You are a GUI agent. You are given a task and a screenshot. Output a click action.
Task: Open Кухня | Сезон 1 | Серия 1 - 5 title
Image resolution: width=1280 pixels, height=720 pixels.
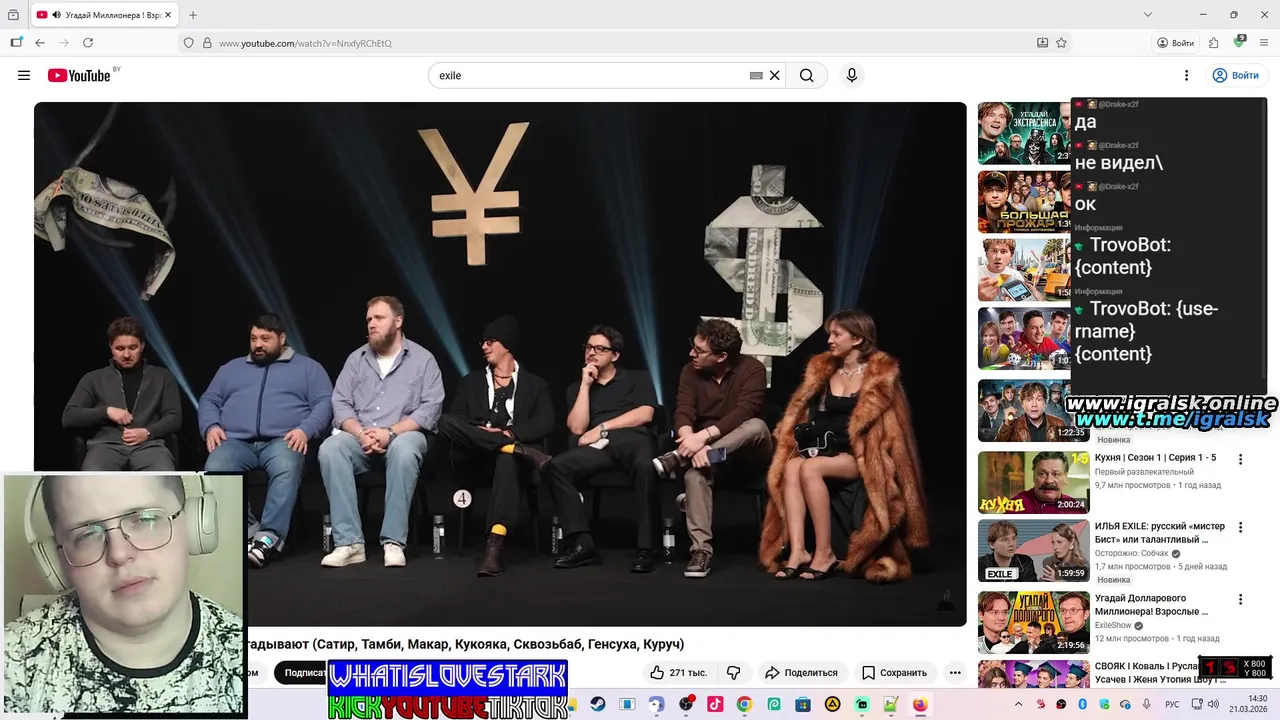(x=1155, y=458)
